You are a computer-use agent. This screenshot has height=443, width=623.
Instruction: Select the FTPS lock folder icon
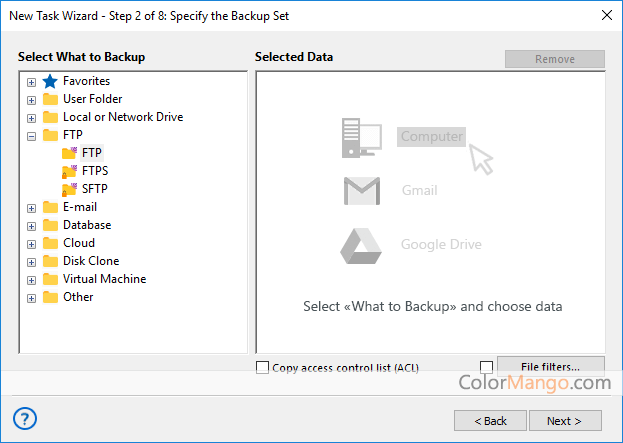(x=69, y=171)
